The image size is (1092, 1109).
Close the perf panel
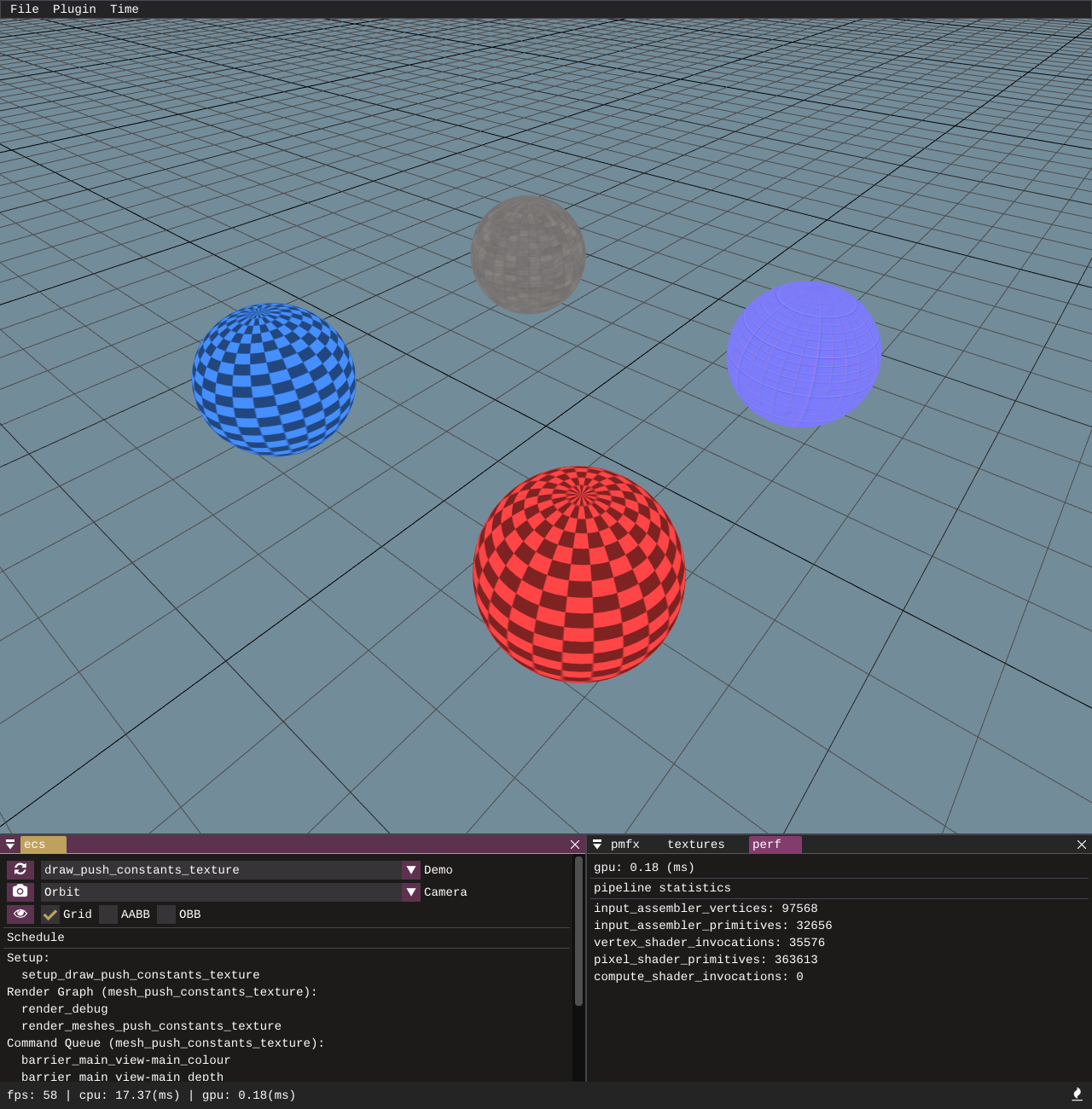coord(1082,845)
